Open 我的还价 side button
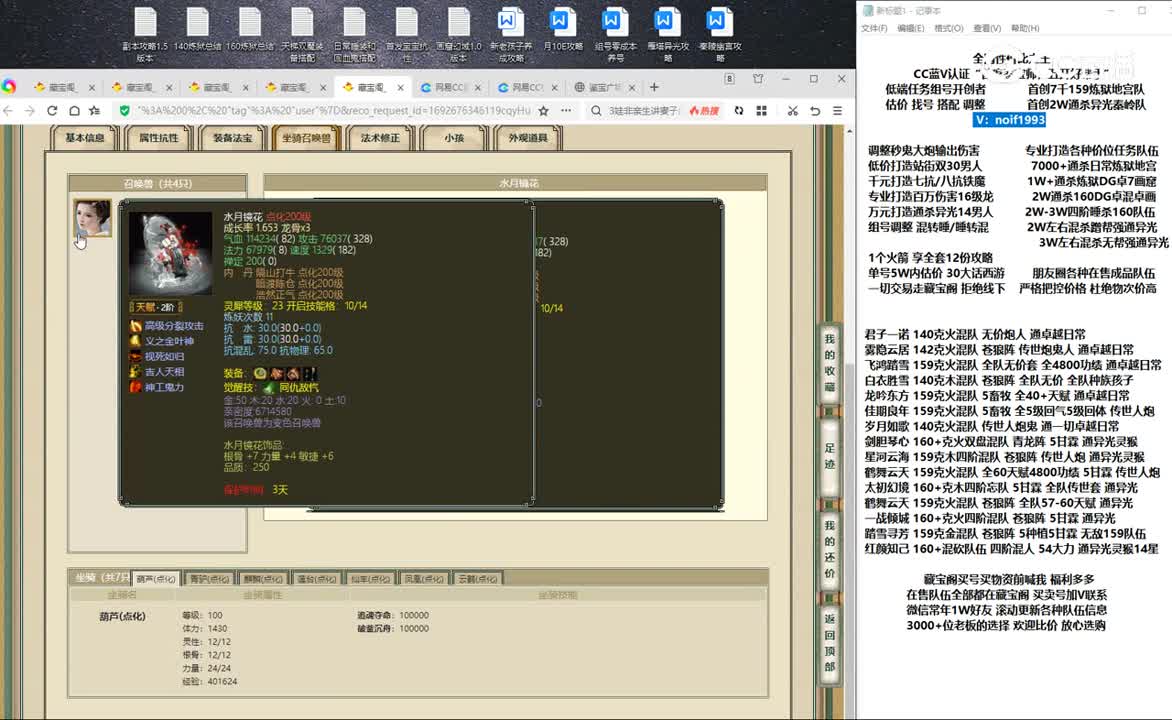Image resolution: width=1172 pixels, height=720 pixels. click(x=830, y=550)
